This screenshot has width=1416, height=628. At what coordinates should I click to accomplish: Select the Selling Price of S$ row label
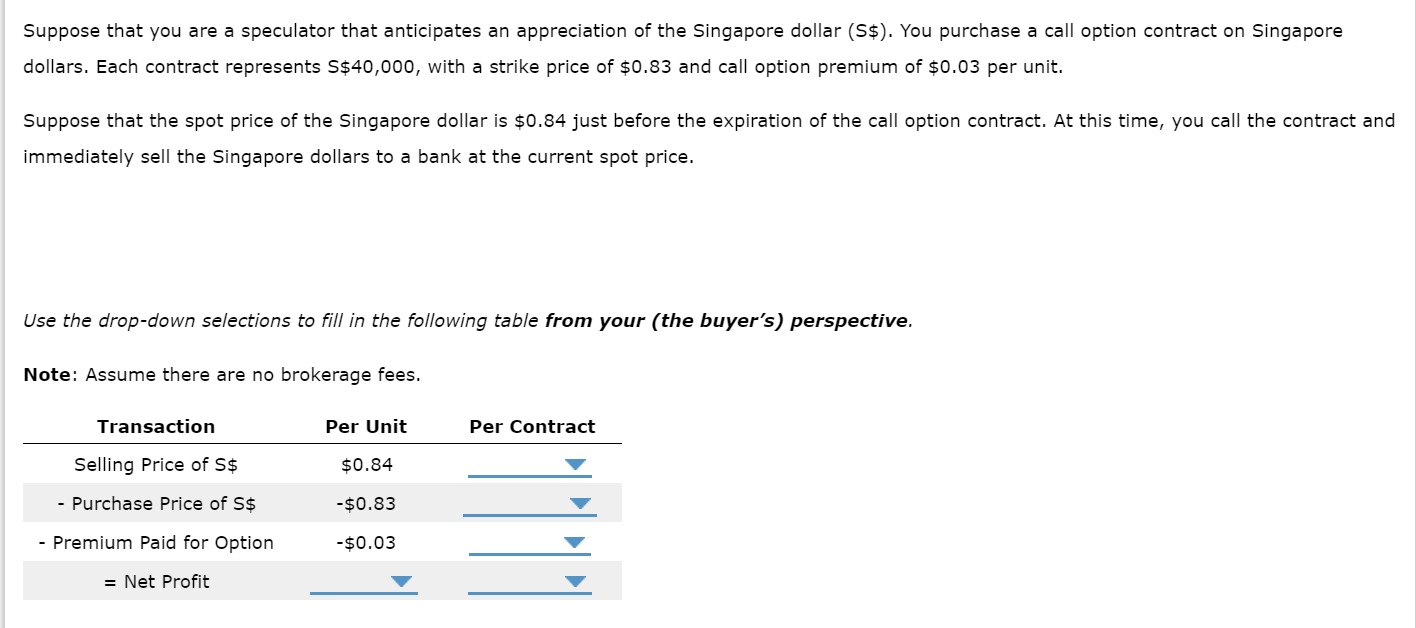156,465
